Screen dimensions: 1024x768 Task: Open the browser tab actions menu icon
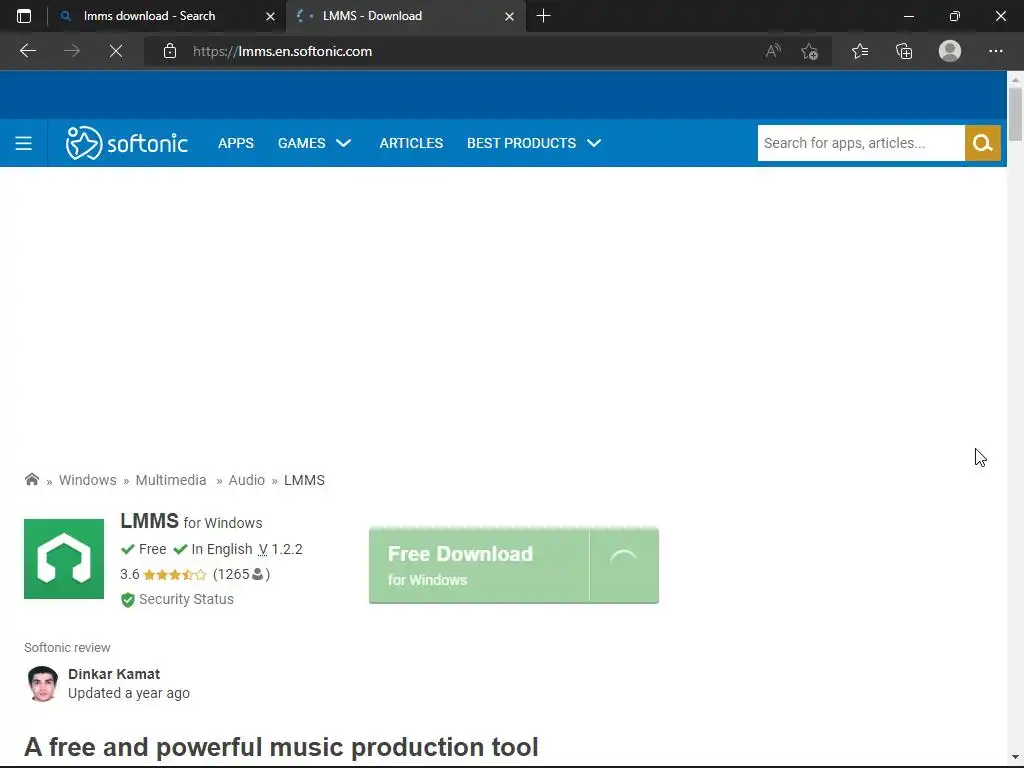pyautogui.click(x=24, y=16)
